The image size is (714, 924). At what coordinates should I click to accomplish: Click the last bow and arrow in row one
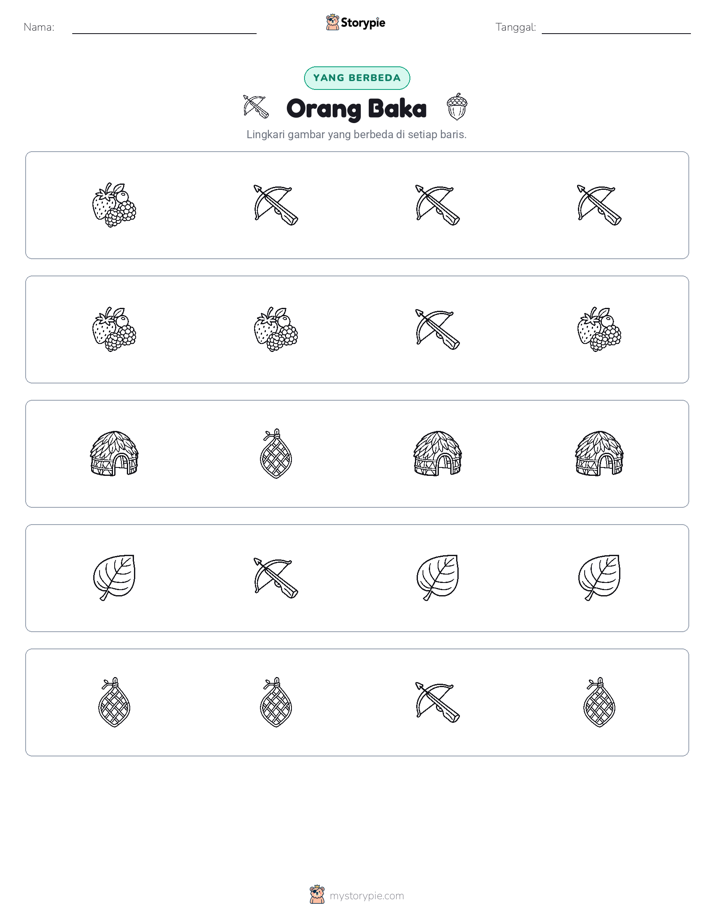click(599, 205)
